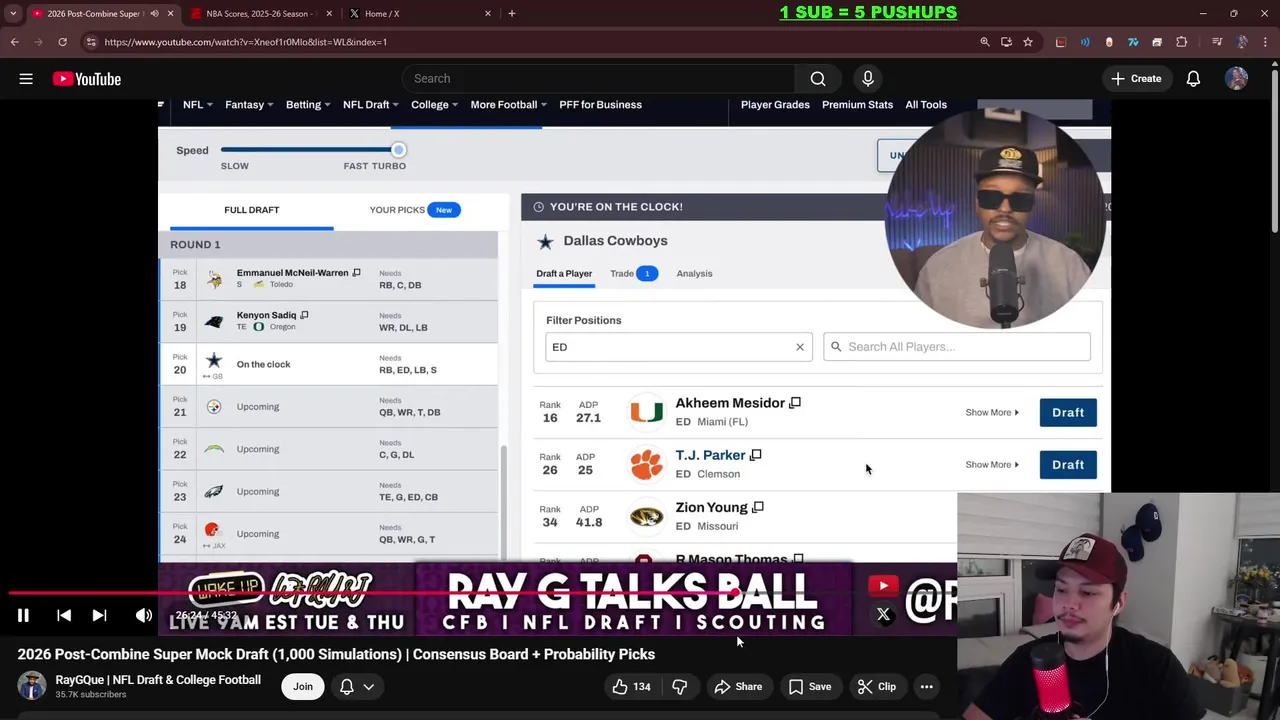Adjust the draft Speed slider handle
Viewport: 1280px width, 720px height.
(x=398, y=150)
